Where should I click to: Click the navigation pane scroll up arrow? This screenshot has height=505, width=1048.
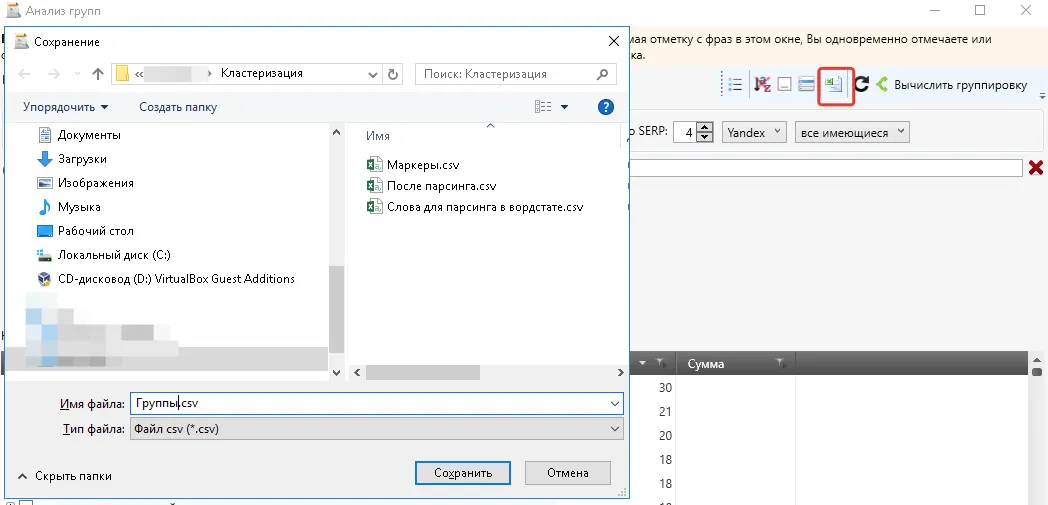click(336, 132)
